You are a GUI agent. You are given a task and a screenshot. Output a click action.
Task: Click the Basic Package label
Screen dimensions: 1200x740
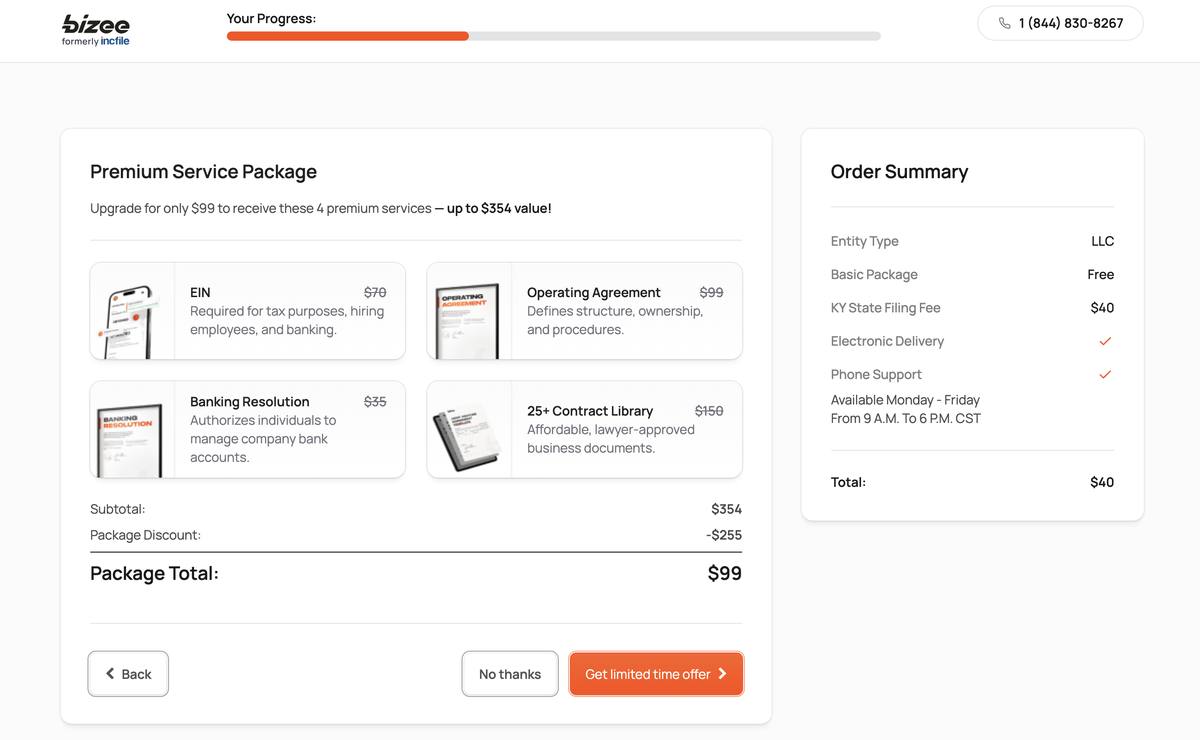coord(874,274)
